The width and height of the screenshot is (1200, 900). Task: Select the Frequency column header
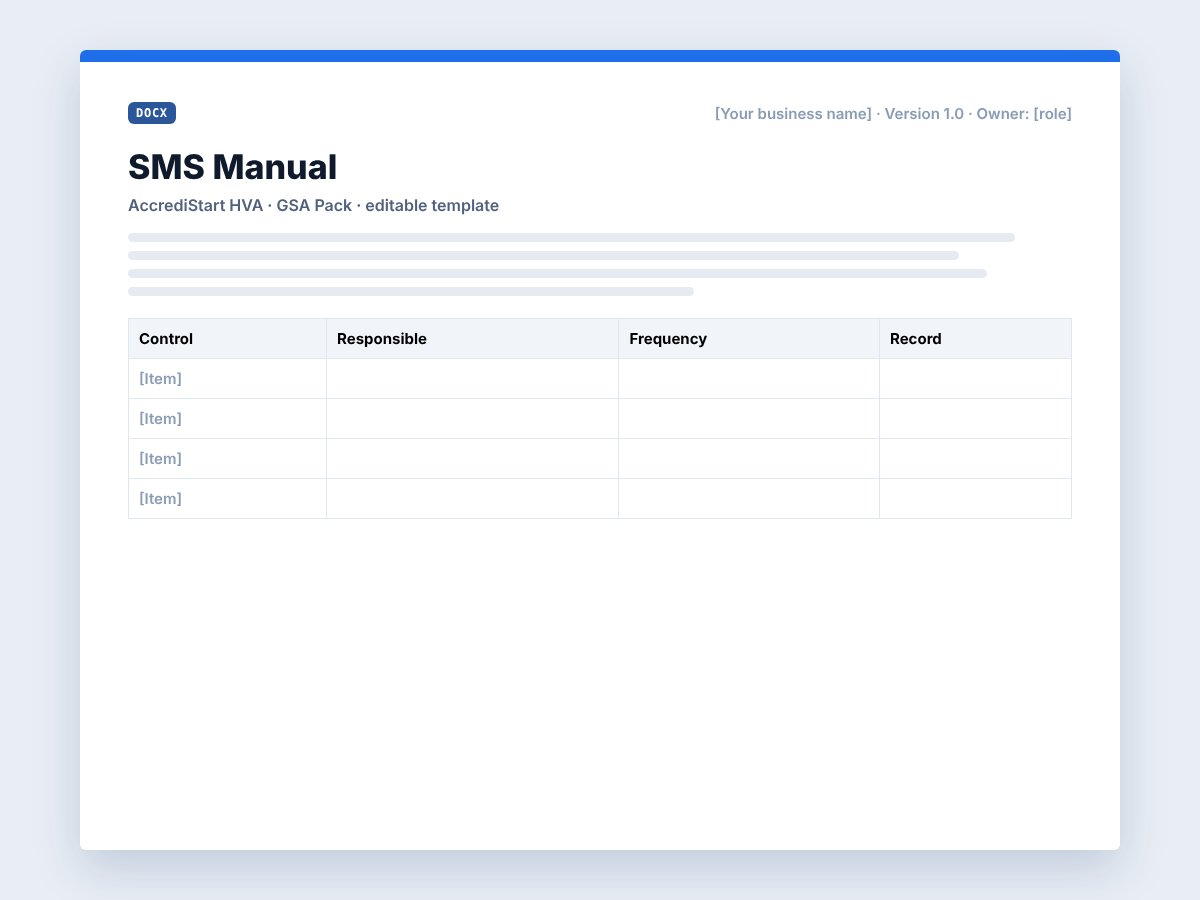click(x=749, y=339)
